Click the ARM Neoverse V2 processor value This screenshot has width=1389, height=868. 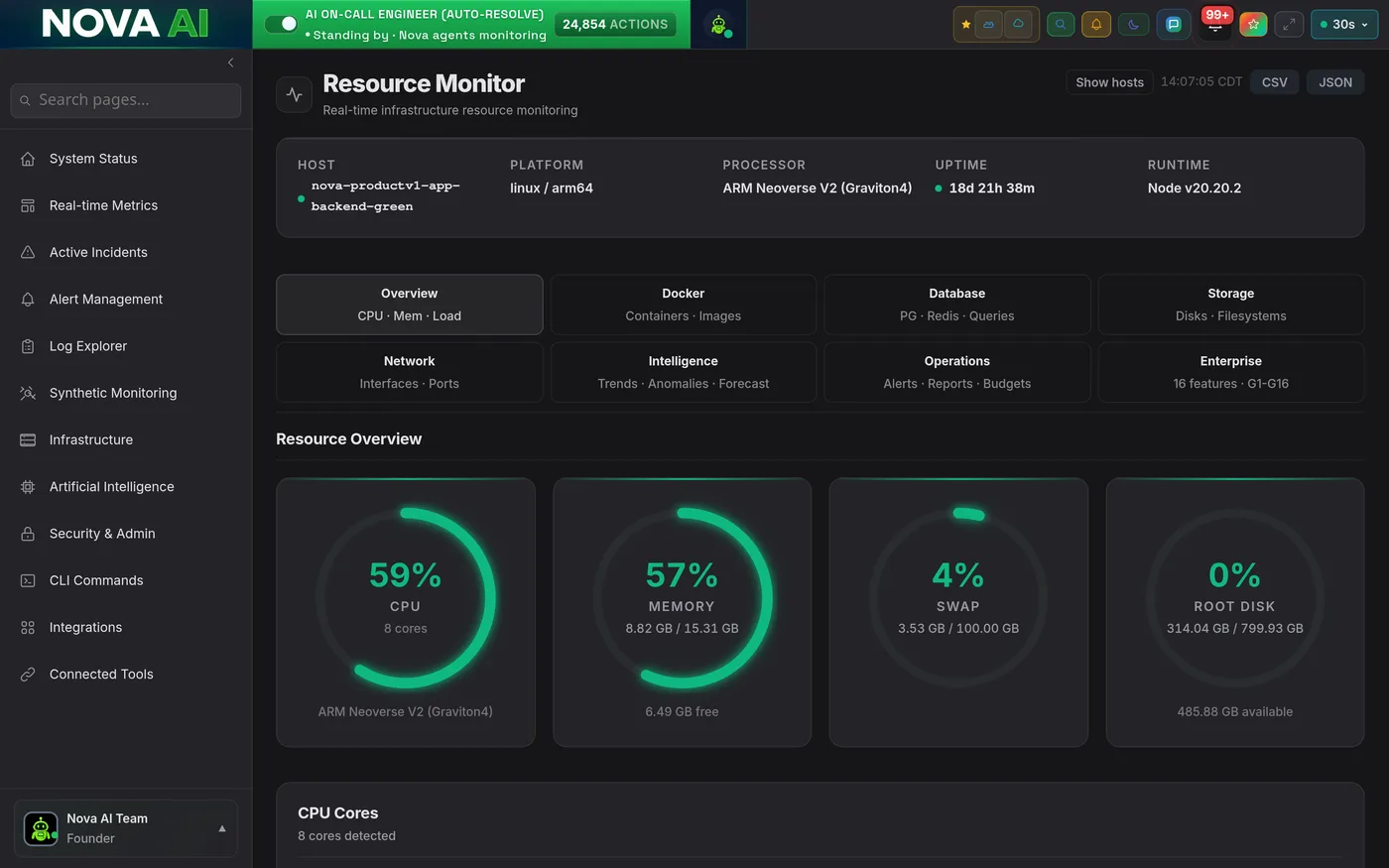818,188
